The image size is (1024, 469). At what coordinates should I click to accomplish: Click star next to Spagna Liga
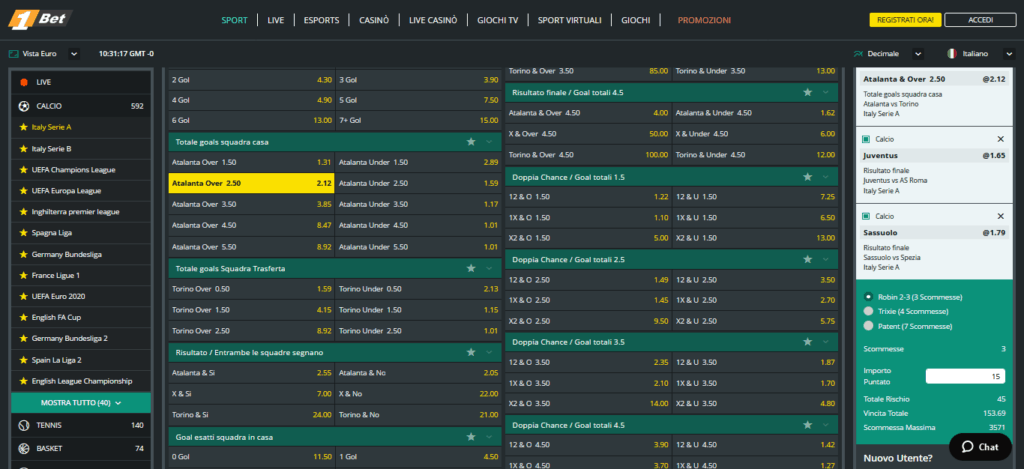pos(24,233)
